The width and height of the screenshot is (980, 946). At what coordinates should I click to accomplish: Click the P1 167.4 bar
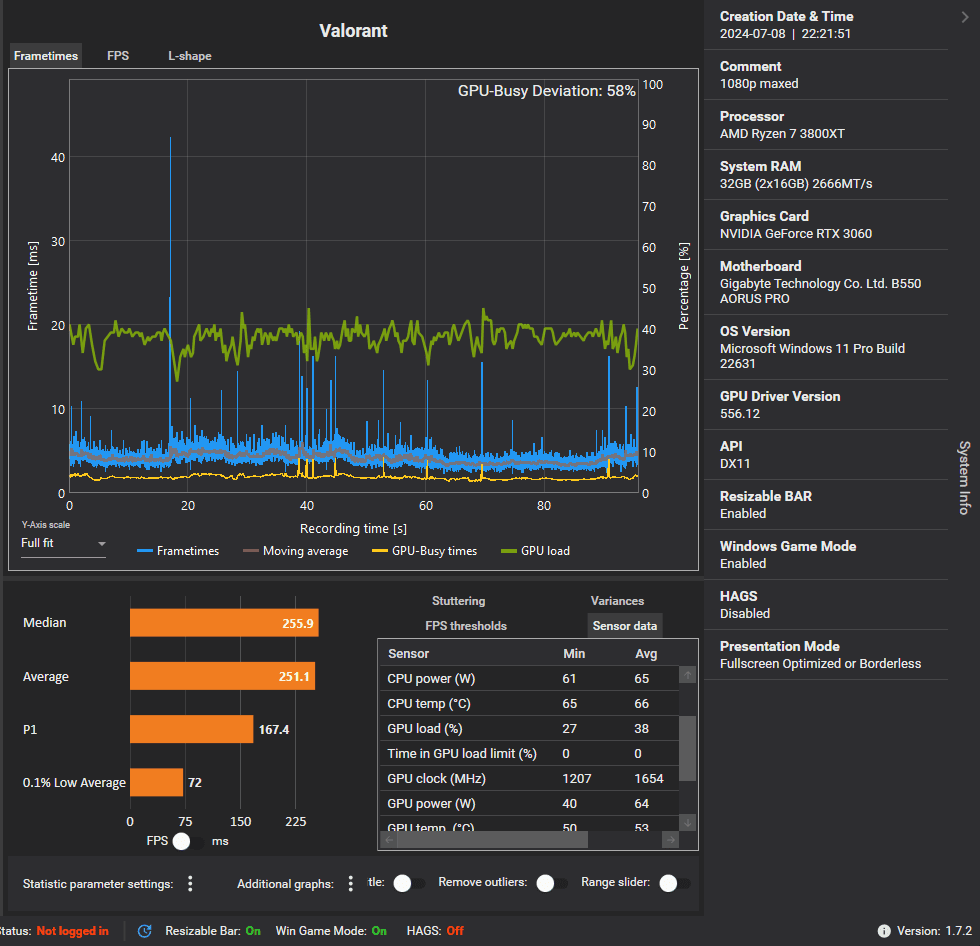pos(191,729)
